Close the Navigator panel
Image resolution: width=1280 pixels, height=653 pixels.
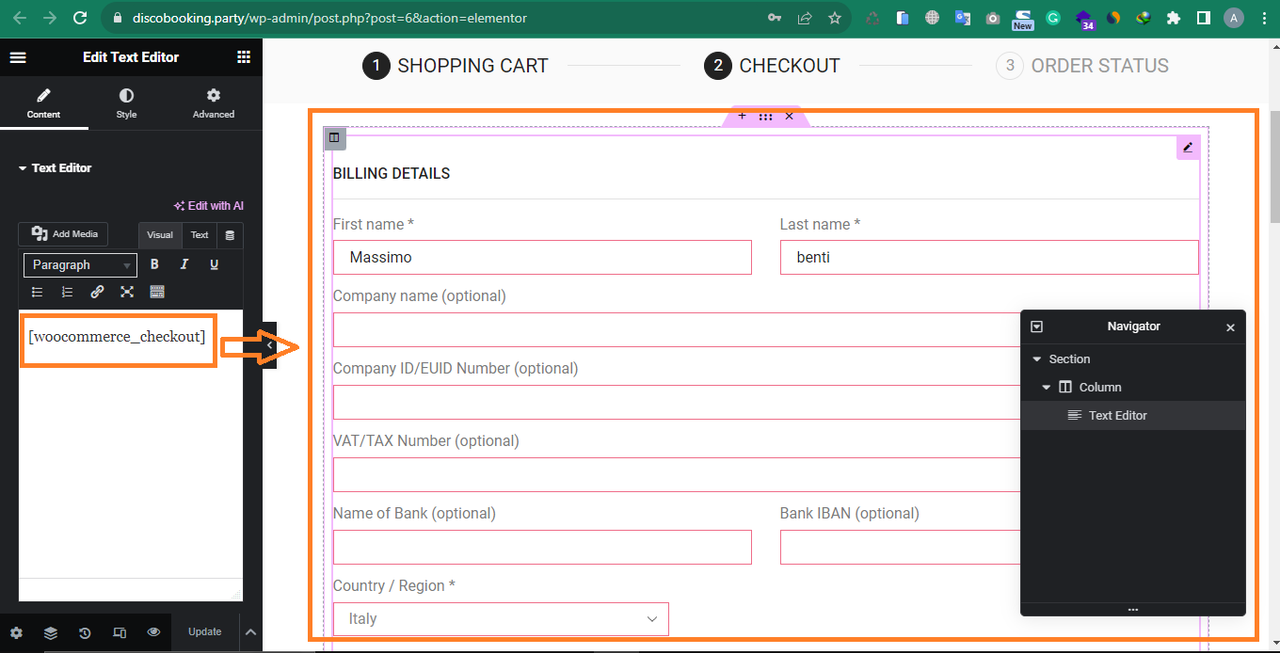point(1230,327)
